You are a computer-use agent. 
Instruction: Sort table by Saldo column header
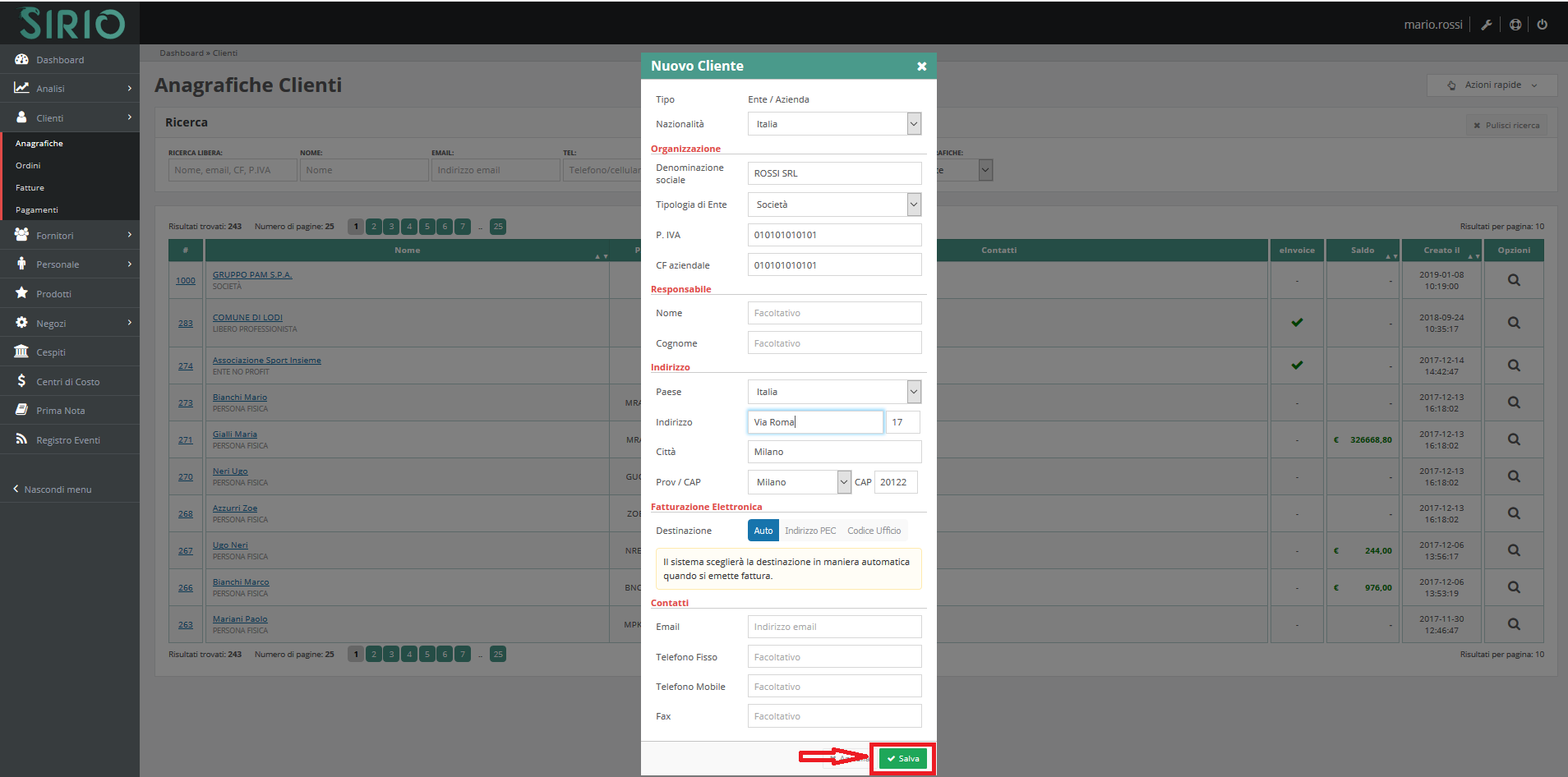1363,251
